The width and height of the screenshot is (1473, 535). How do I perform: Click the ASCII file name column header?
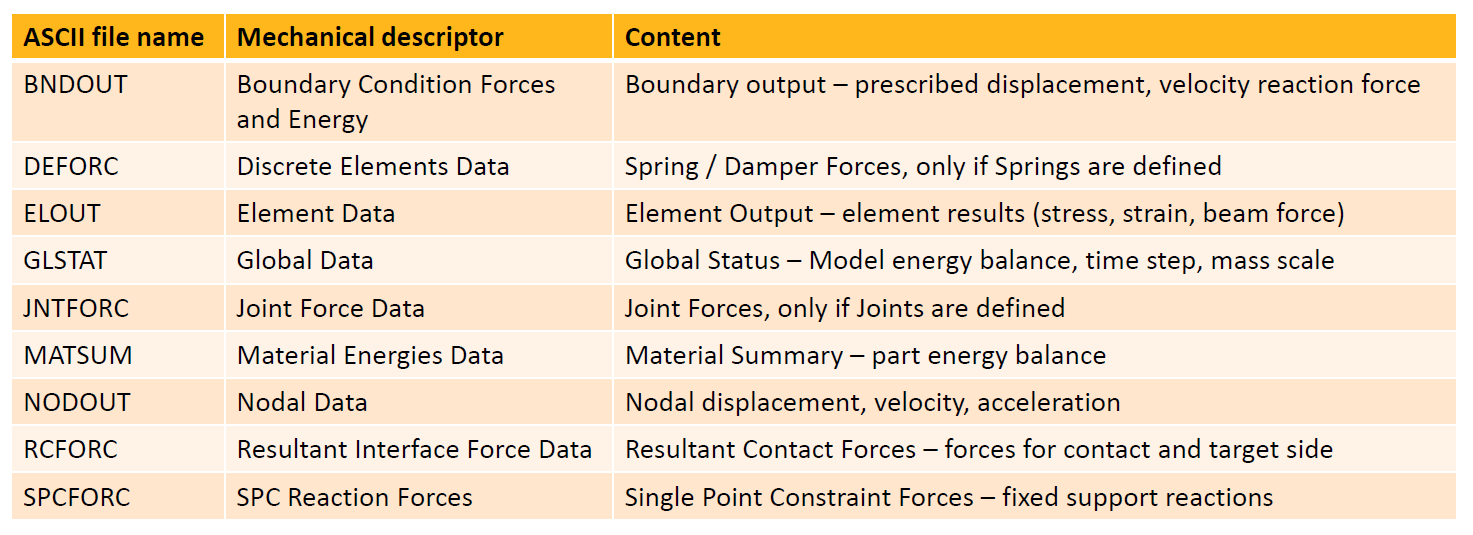click(x=118, y=38)
